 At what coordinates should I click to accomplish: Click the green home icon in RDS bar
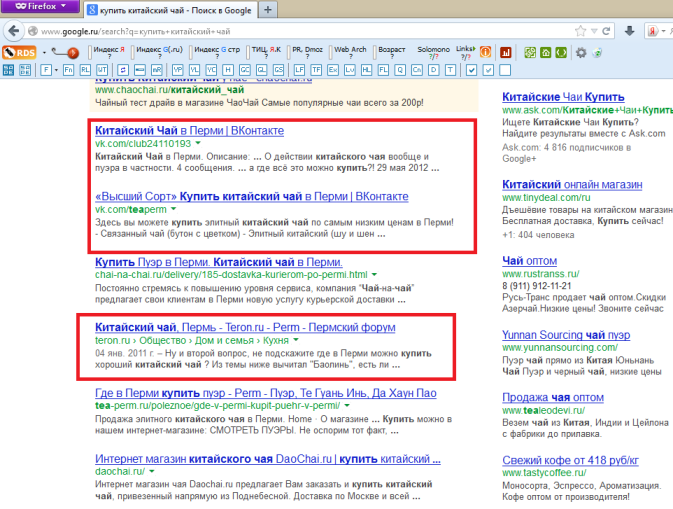(546, 53)
